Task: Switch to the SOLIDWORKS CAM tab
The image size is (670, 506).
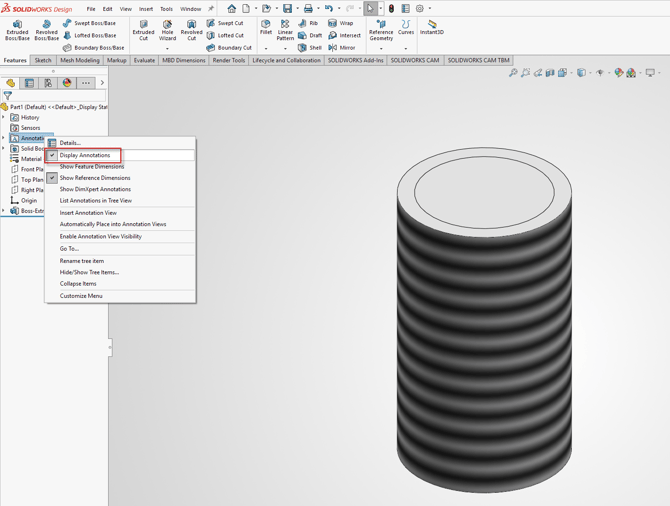Action: pos(415,60)
